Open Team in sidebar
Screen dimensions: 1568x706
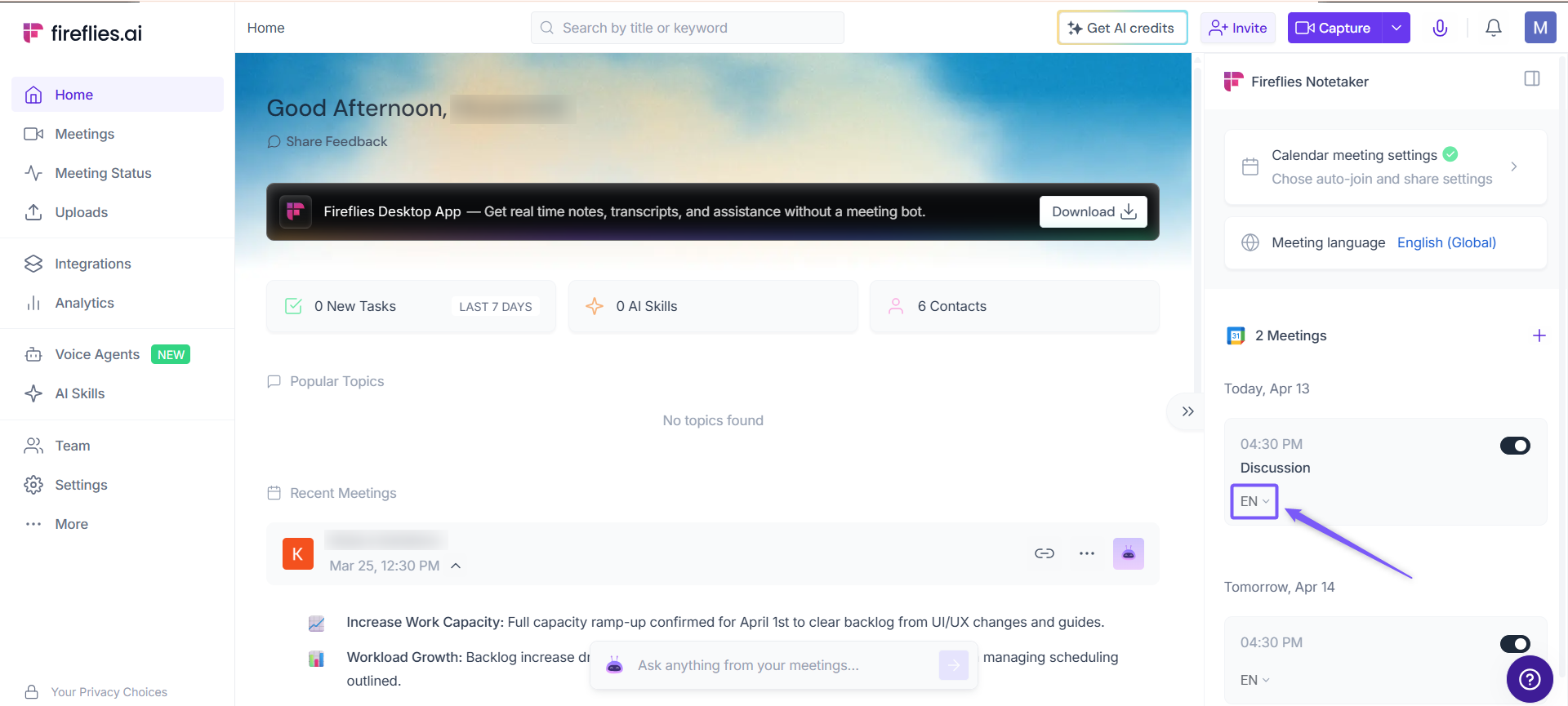(x=118, y=446)
